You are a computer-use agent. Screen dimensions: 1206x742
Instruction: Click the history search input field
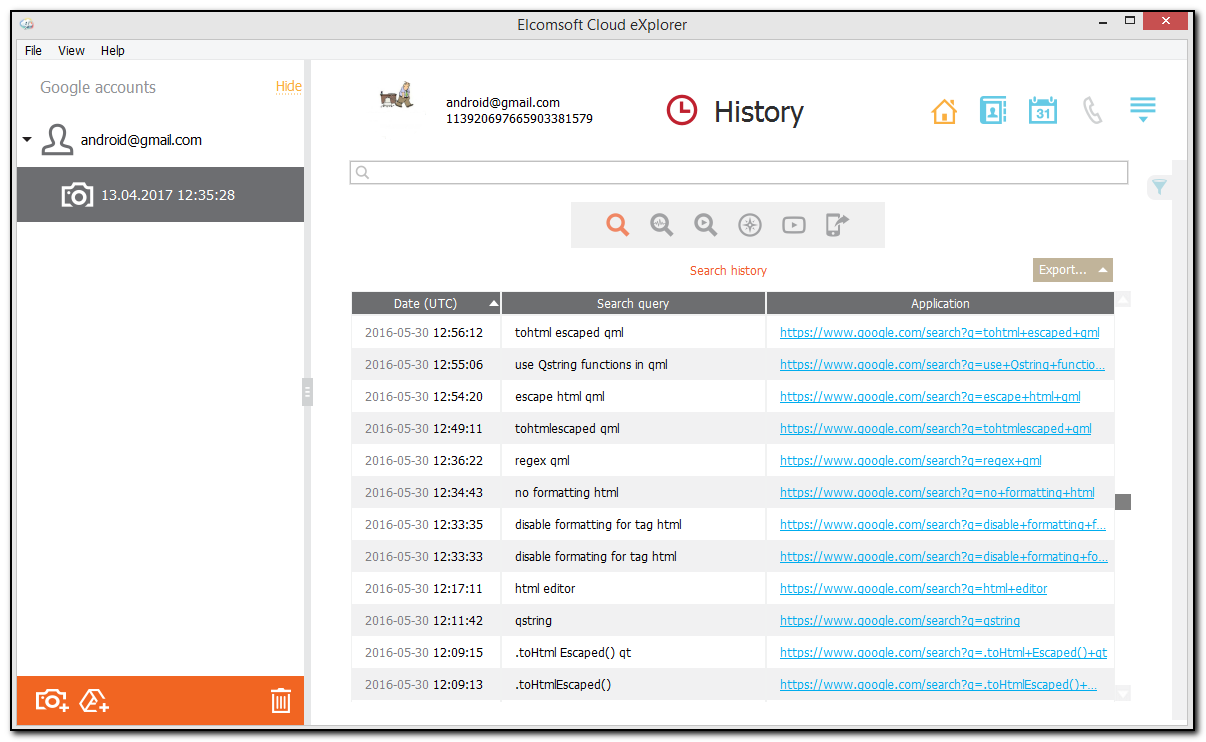pyautogui.click(x=740, y=173)
